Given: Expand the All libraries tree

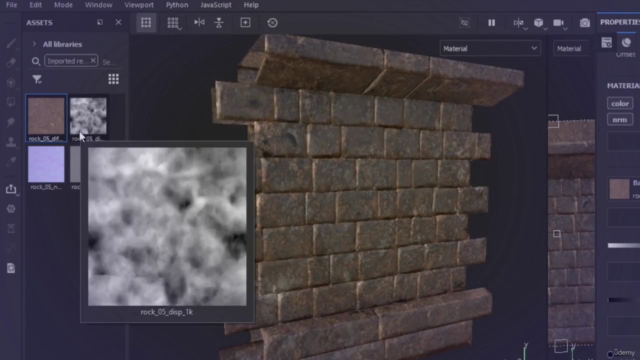Looking at the screenshot, I should point(34,44).
